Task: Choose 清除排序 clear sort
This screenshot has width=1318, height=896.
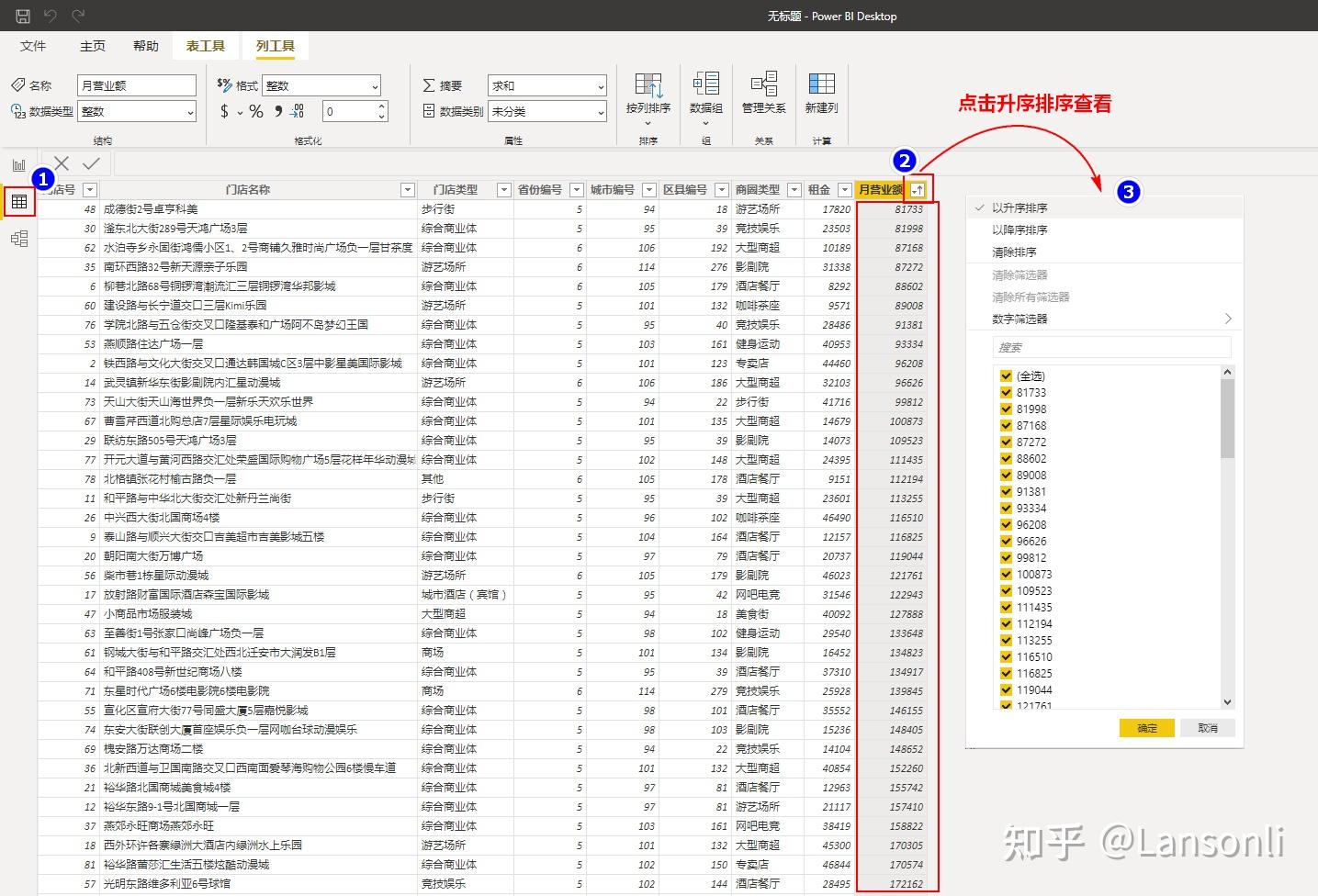Action: click(1105, 252)
